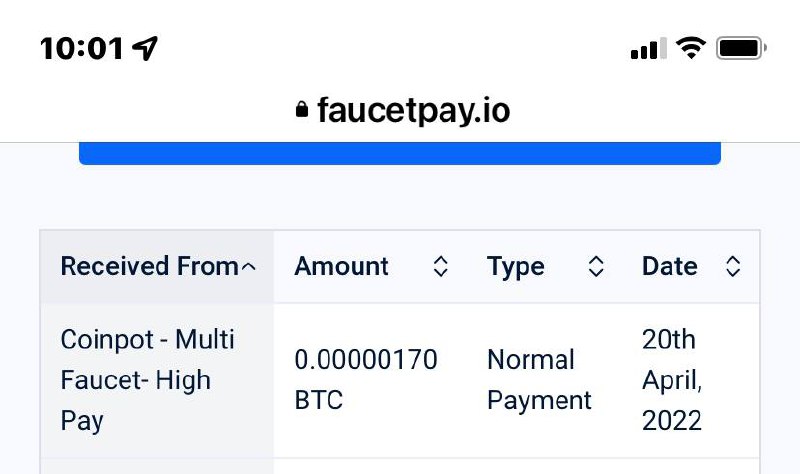Tap the faucetpay.io address bar text
800x474 pixels.
point(413,110)
